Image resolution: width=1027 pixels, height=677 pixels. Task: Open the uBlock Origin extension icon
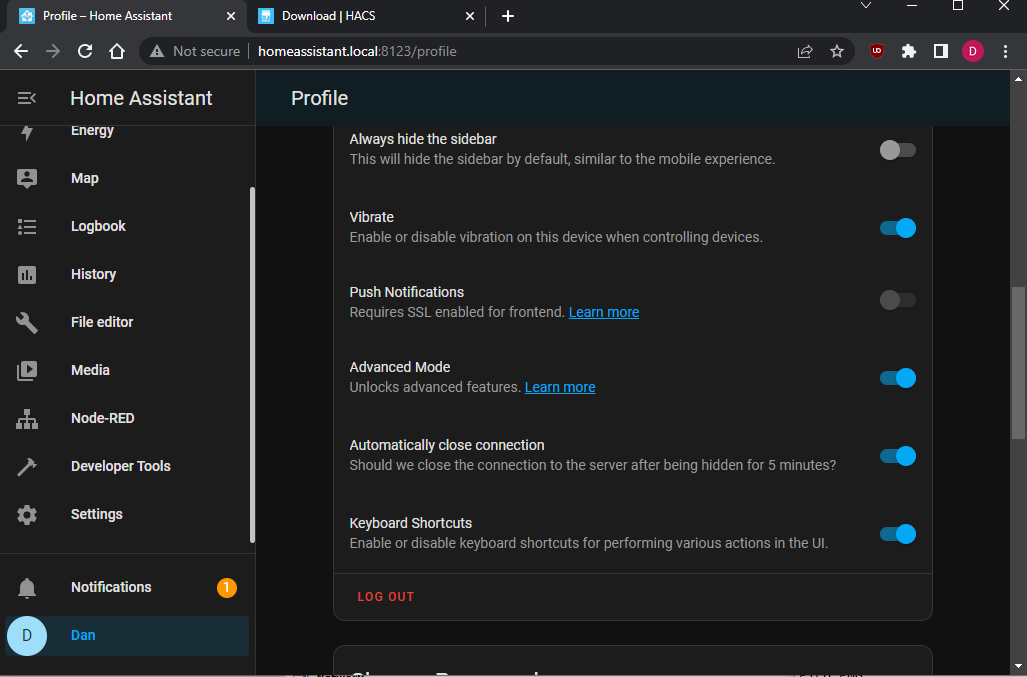pyautogui.click(x=876, y=51)
